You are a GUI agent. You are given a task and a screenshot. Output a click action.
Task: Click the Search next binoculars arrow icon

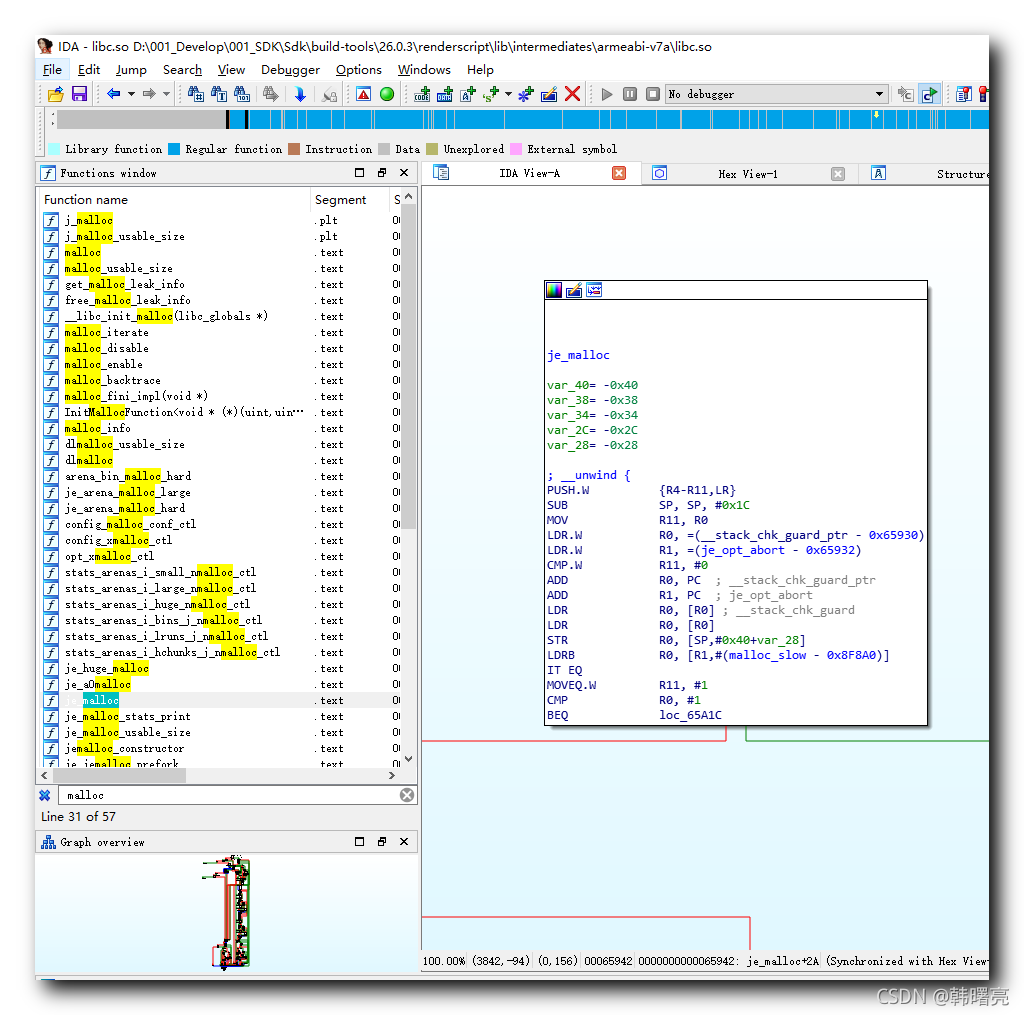270,94
